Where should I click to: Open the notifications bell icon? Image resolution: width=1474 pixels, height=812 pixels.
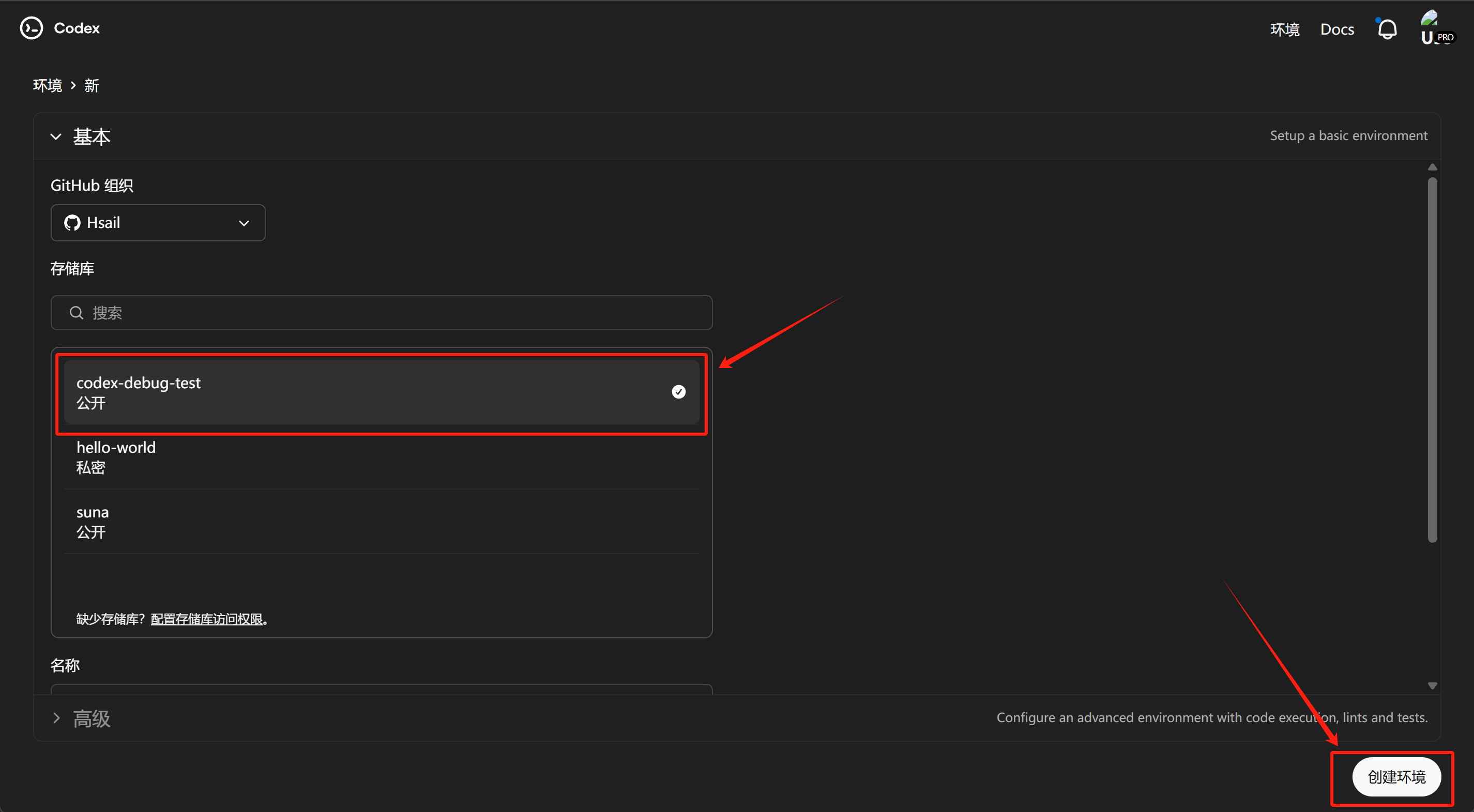(1387, 29)
